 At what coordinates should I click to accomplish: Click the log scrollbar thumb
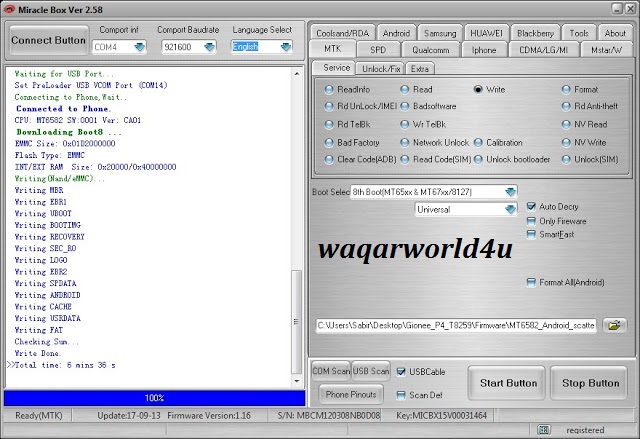coord(297,322)
